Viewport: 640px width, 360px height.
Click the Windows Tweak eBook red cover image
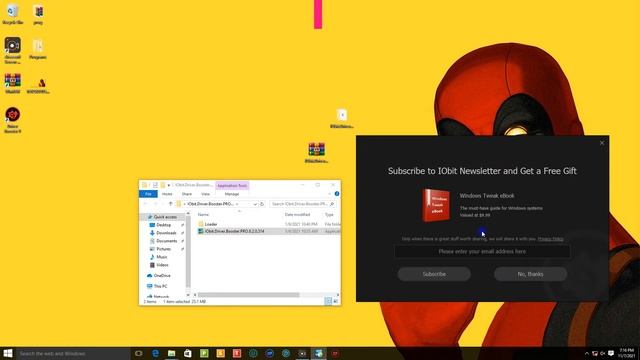pos(436,205)
